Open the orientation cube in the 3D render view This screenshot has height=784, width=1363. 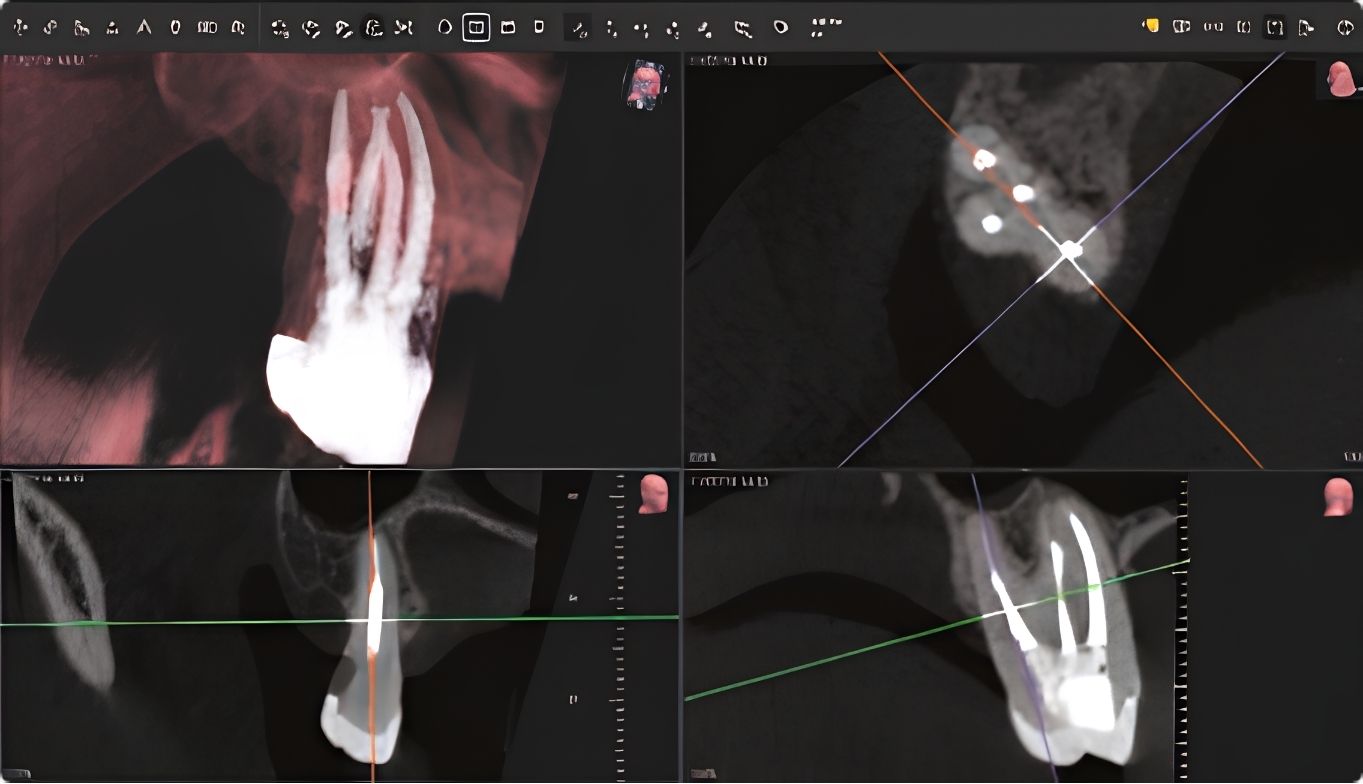click(645, 84)
